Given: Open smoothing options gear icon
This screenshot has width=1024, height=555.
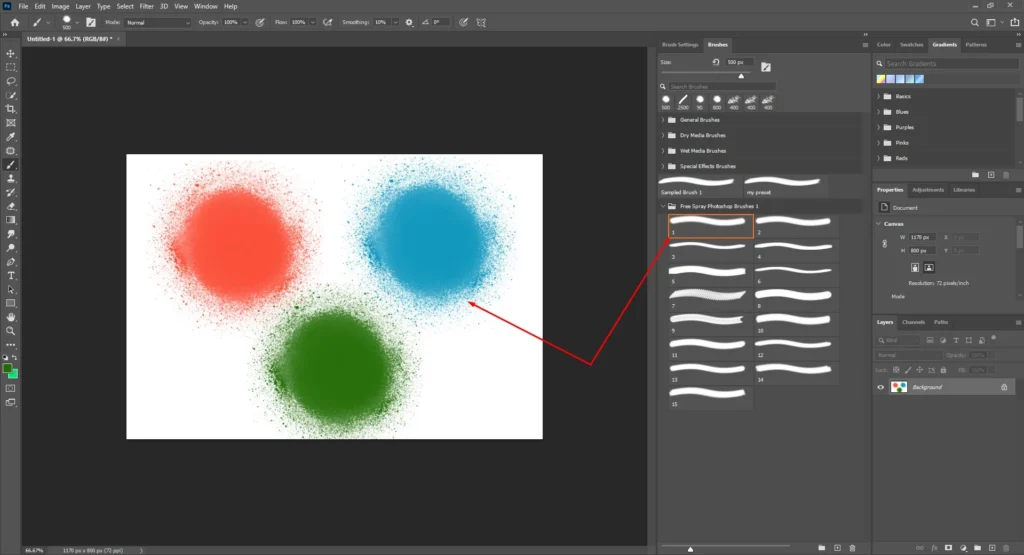Looking at the screenshot, I should [409, 22].
